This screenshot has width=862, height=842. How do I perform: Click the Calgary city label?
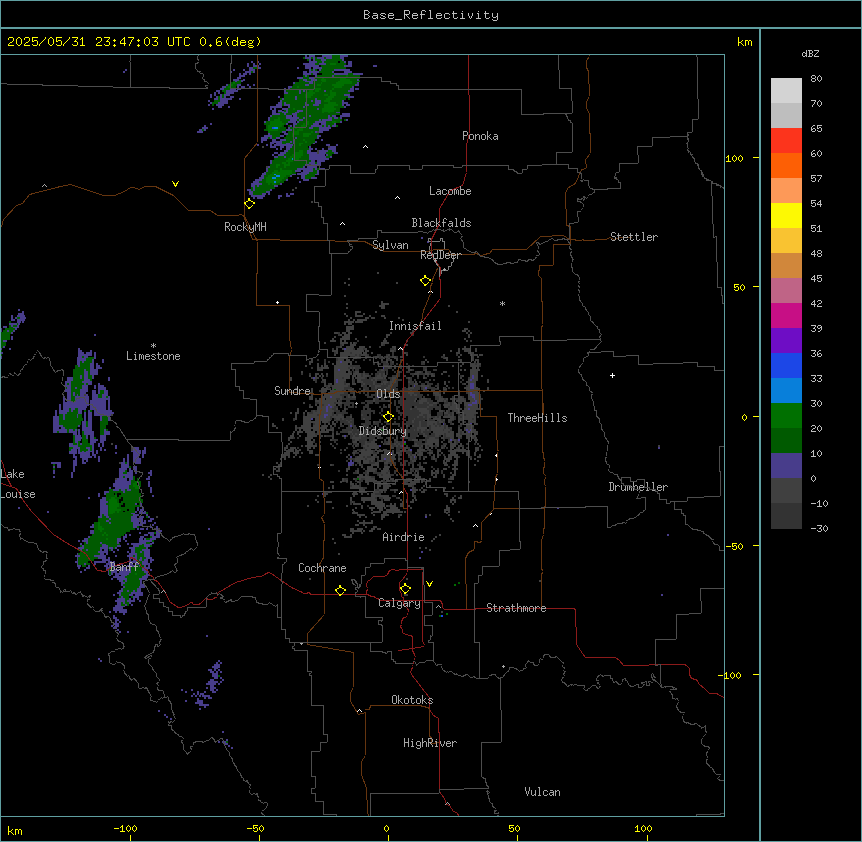coord(399,603)
